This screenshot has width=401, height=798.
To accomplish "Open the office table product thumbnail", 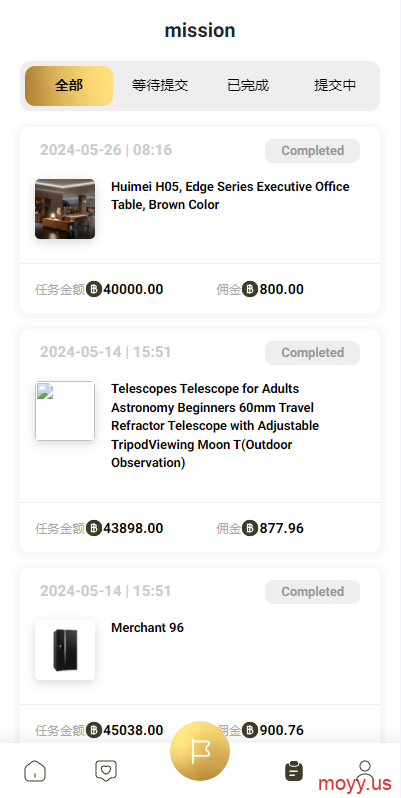I will (65, 209).
